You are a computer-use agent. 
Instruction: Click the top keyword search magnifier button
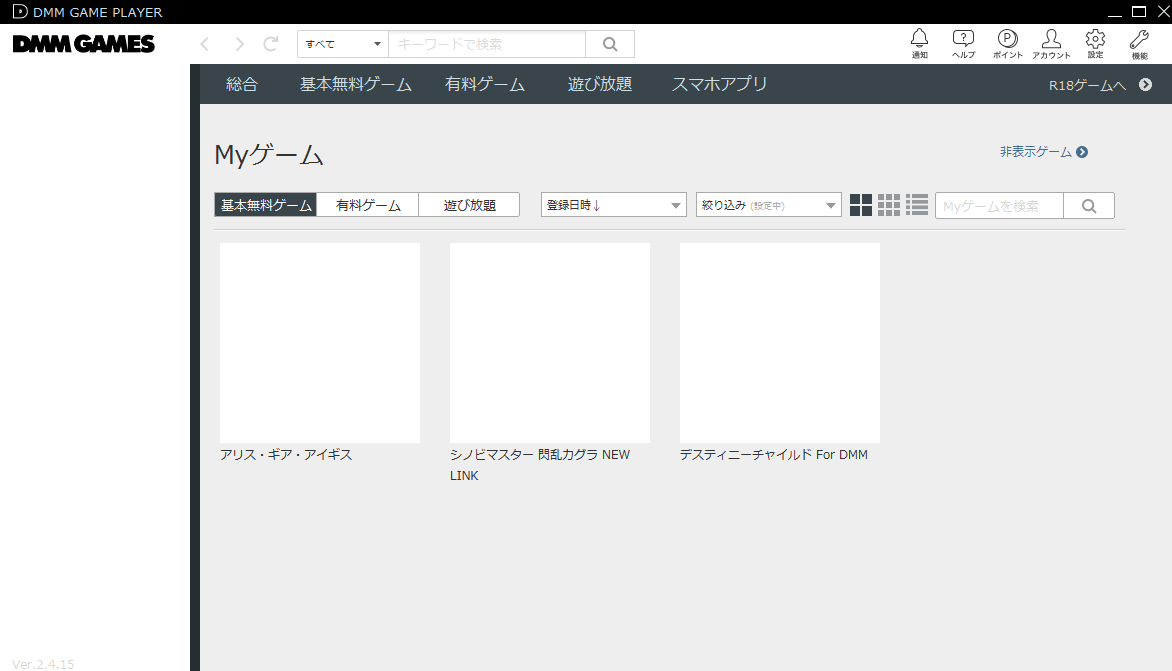(x=610, y=44)
